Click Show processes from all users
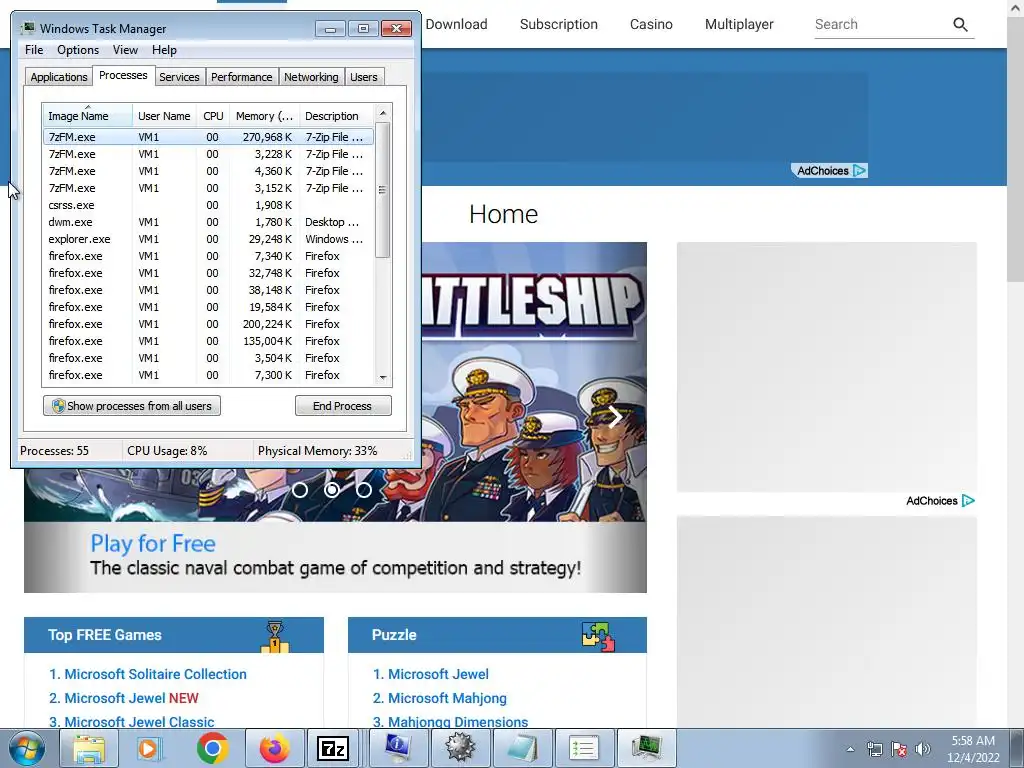 click(x=132, y=406)
